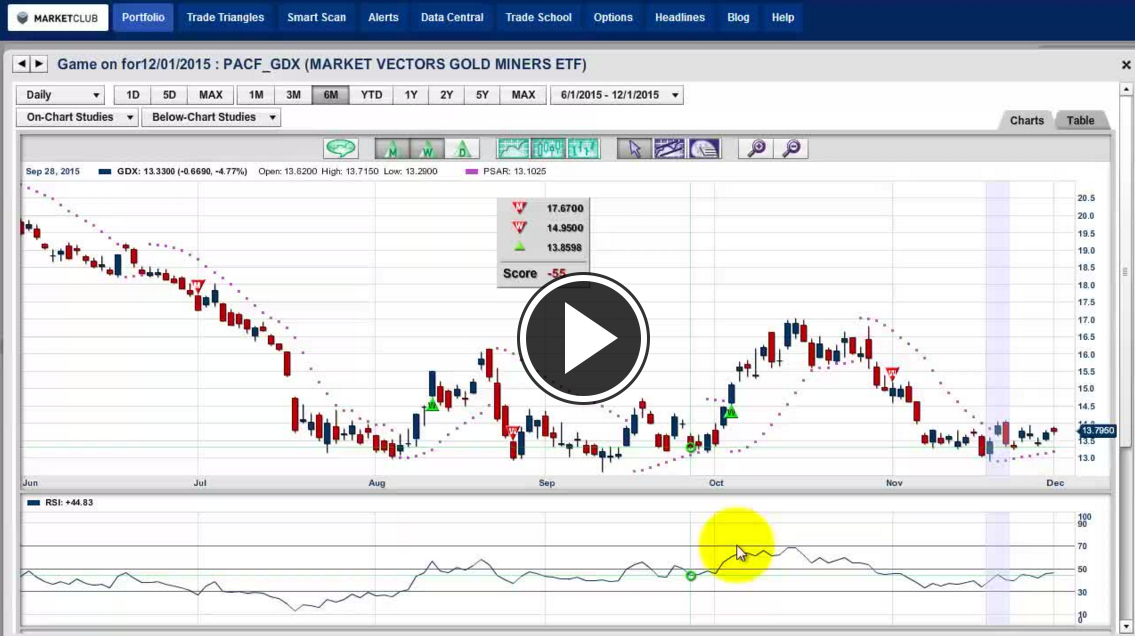Viewport: 1135px width, 636px height.
Task: Click the green triangle beside 13.8598
Action: pyautogui.click(x=519, y=247)
